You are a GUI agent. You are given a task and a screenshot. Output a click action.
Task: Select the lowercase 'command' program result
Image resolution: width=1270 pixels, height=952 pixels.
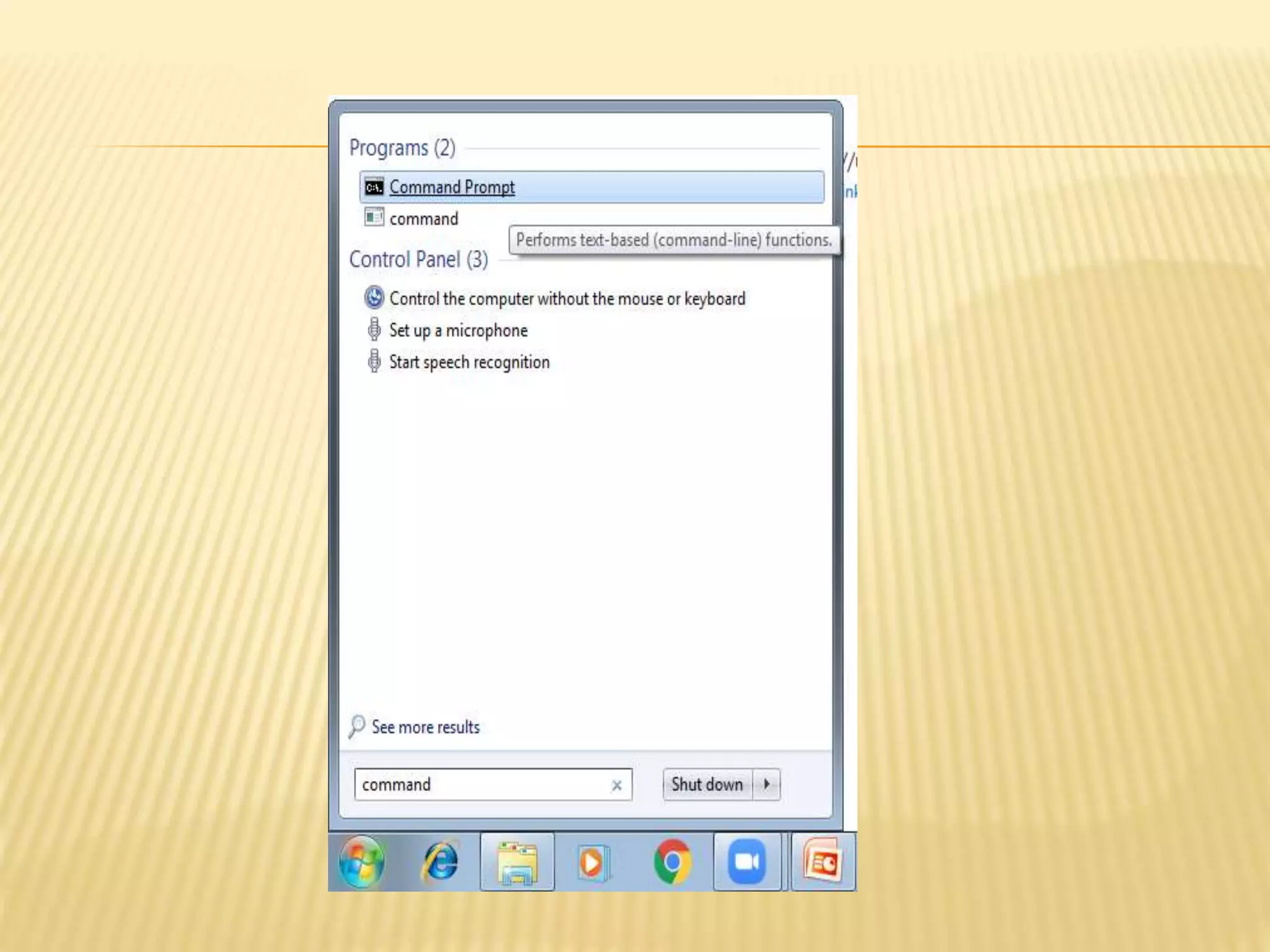tap(424, 219)
